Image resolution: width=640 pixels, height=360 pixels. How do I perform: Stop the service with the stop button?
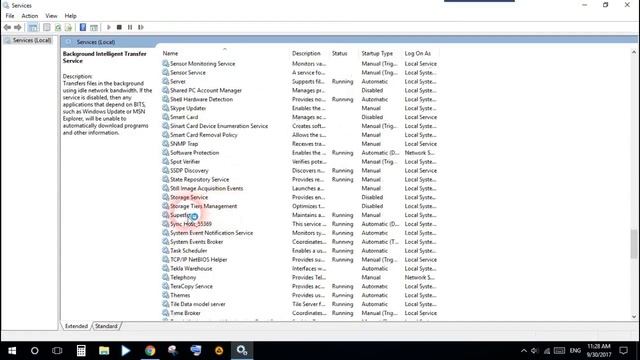119,27
